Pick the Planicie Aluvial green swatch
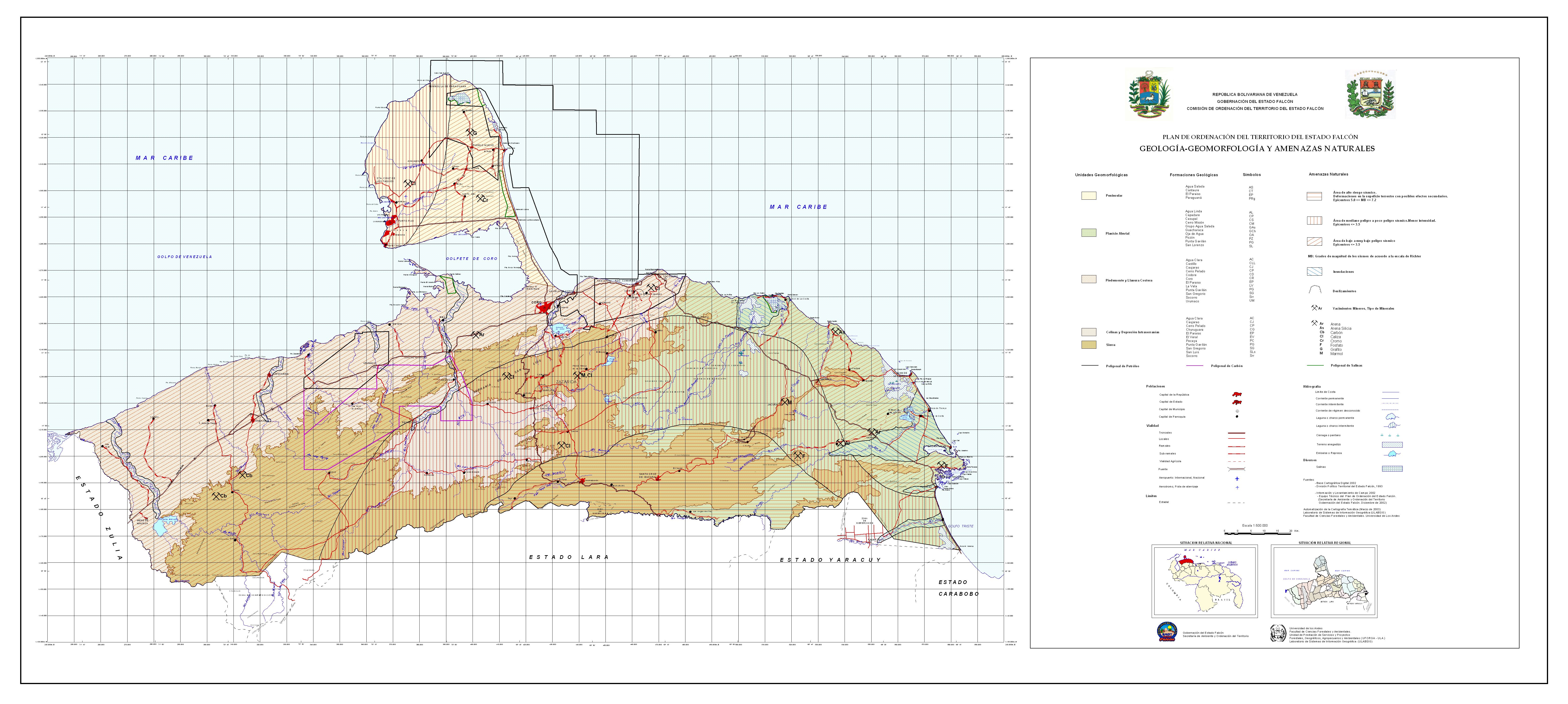 pyautogui.click(x=1089, y=233)
